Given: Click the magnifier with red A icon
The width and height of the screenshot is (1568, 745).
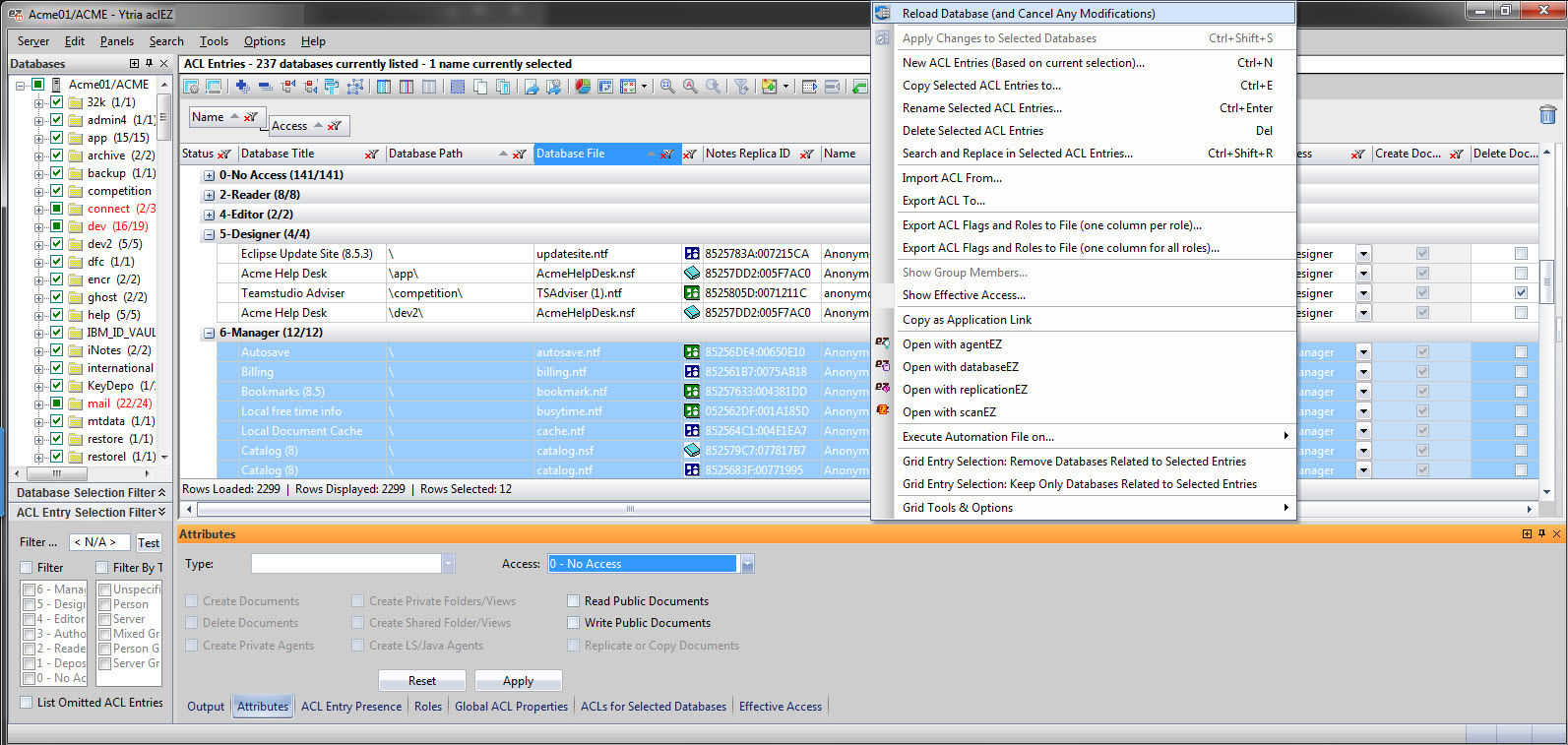Looking at the screenshot, I should 690,87.
